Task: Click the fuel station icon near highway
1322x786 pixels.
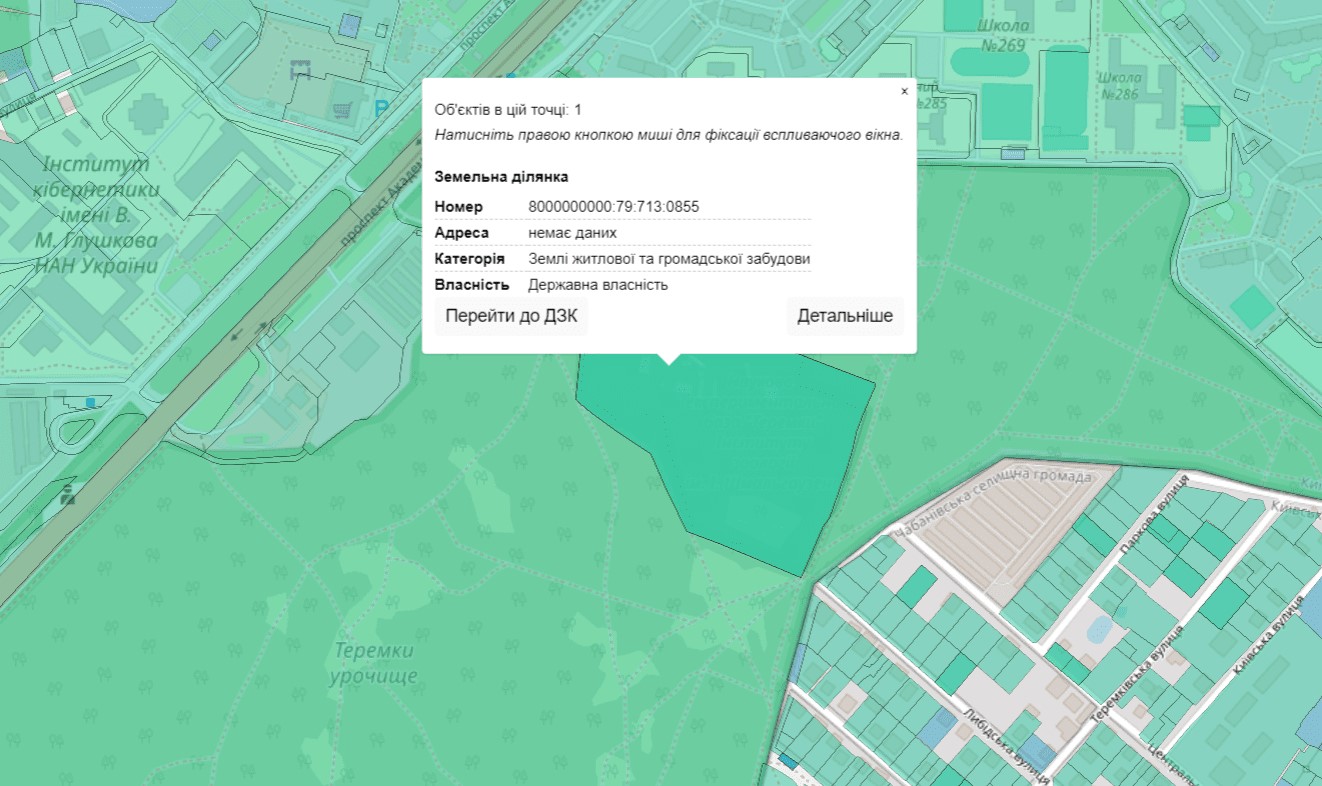Action: [x=67, y=493]
